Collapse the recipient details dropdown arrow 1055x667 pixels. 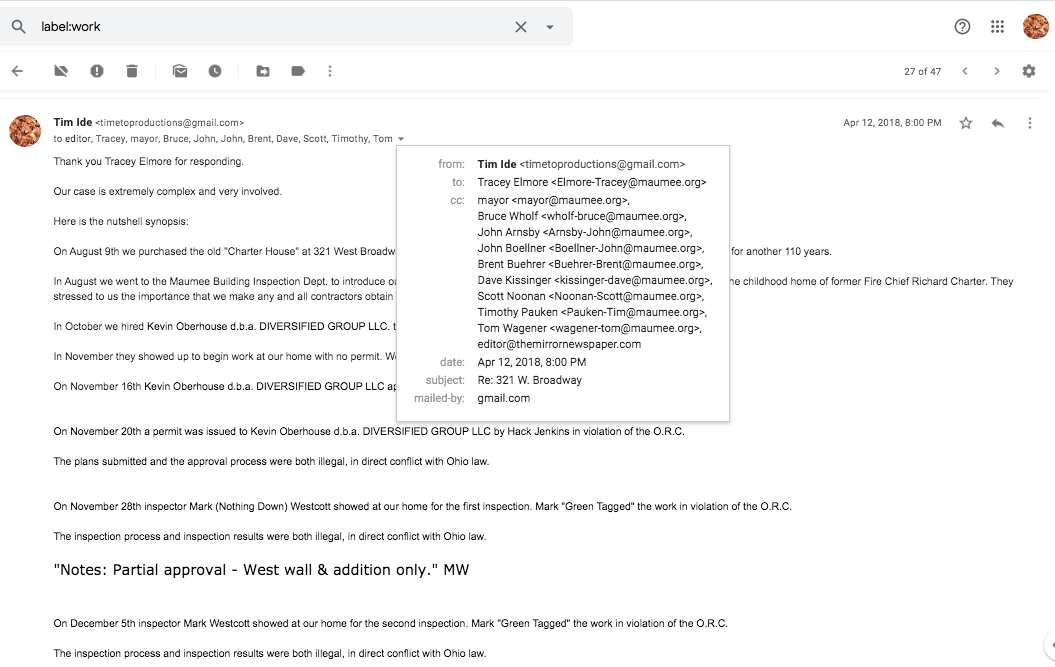click(401, 139)
